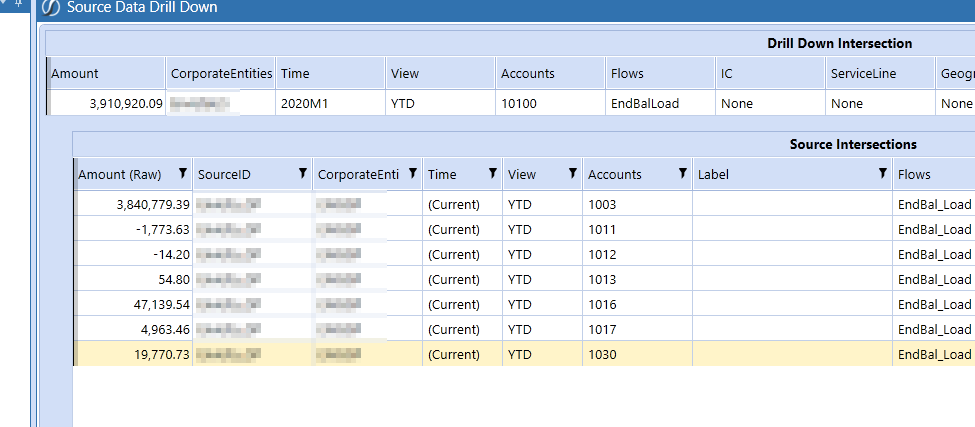Select source account 1003 cell
Screen dimensions: 975x427
coord(638,204)
